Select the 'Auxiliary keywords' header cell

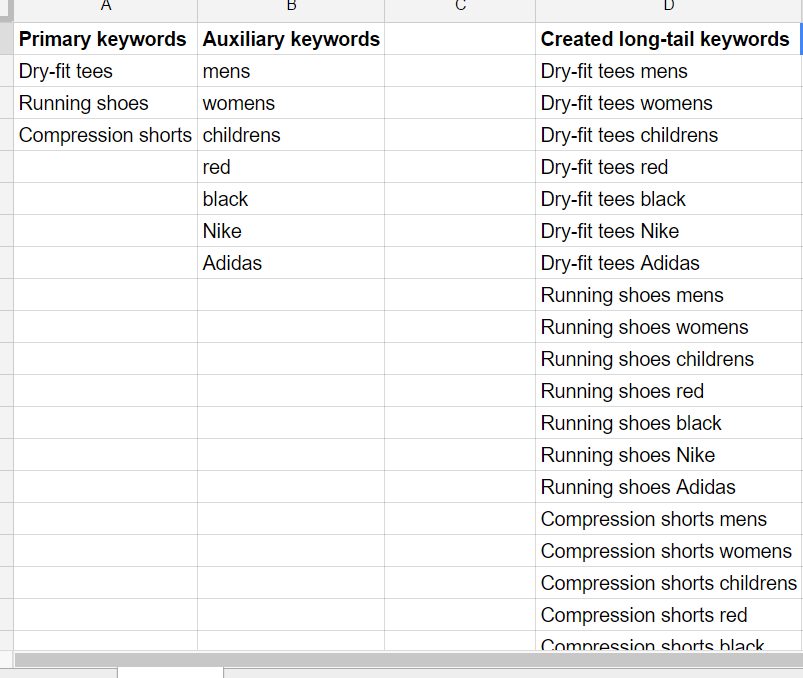(291, 39)
